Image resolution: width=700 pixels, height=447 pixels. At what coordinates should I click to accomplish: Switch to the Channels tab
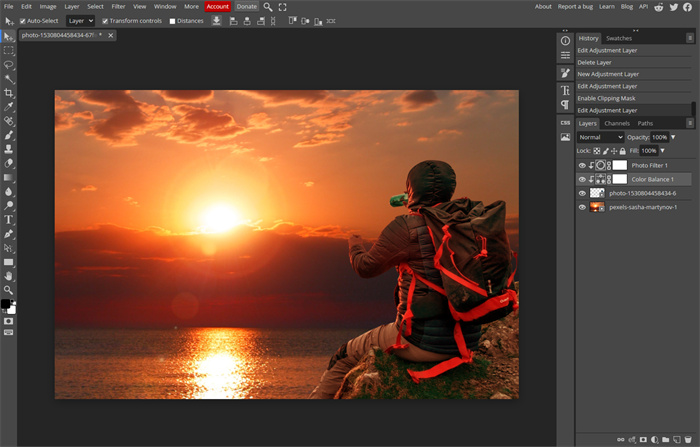pos(617,123)
